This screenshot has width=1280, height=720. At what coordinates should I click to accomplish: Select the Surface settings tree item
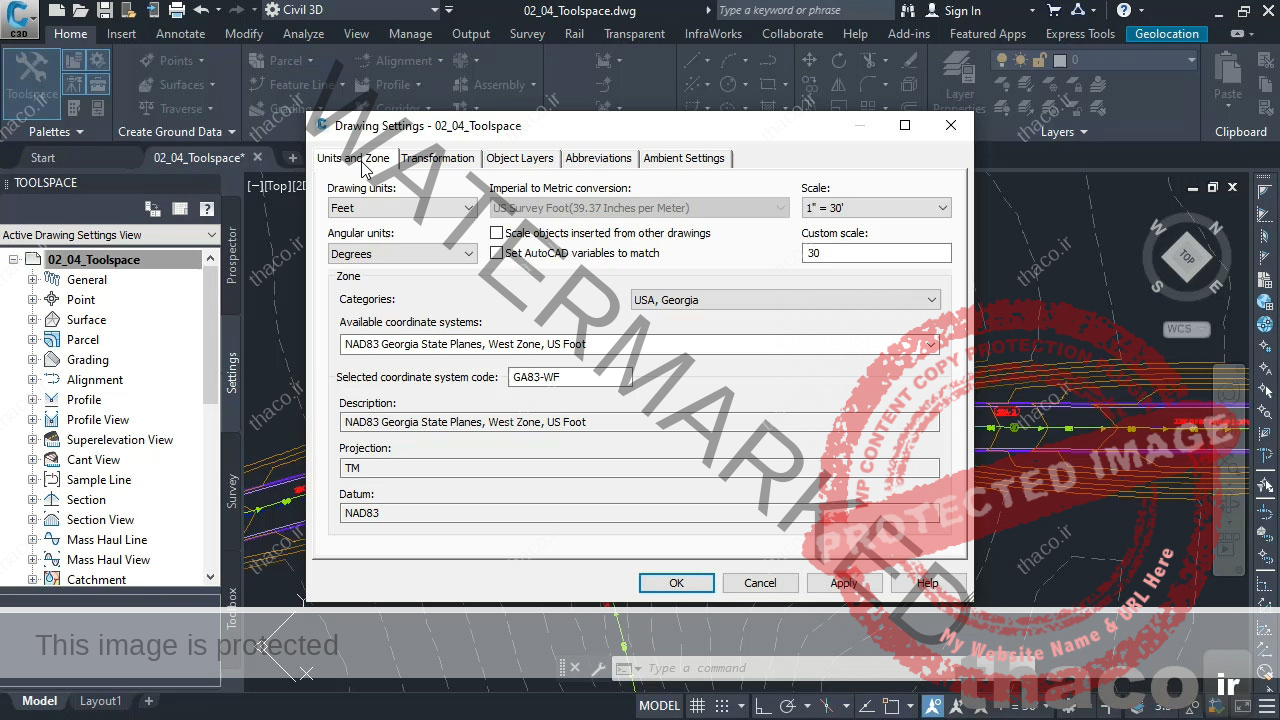[x=86, y=320]
